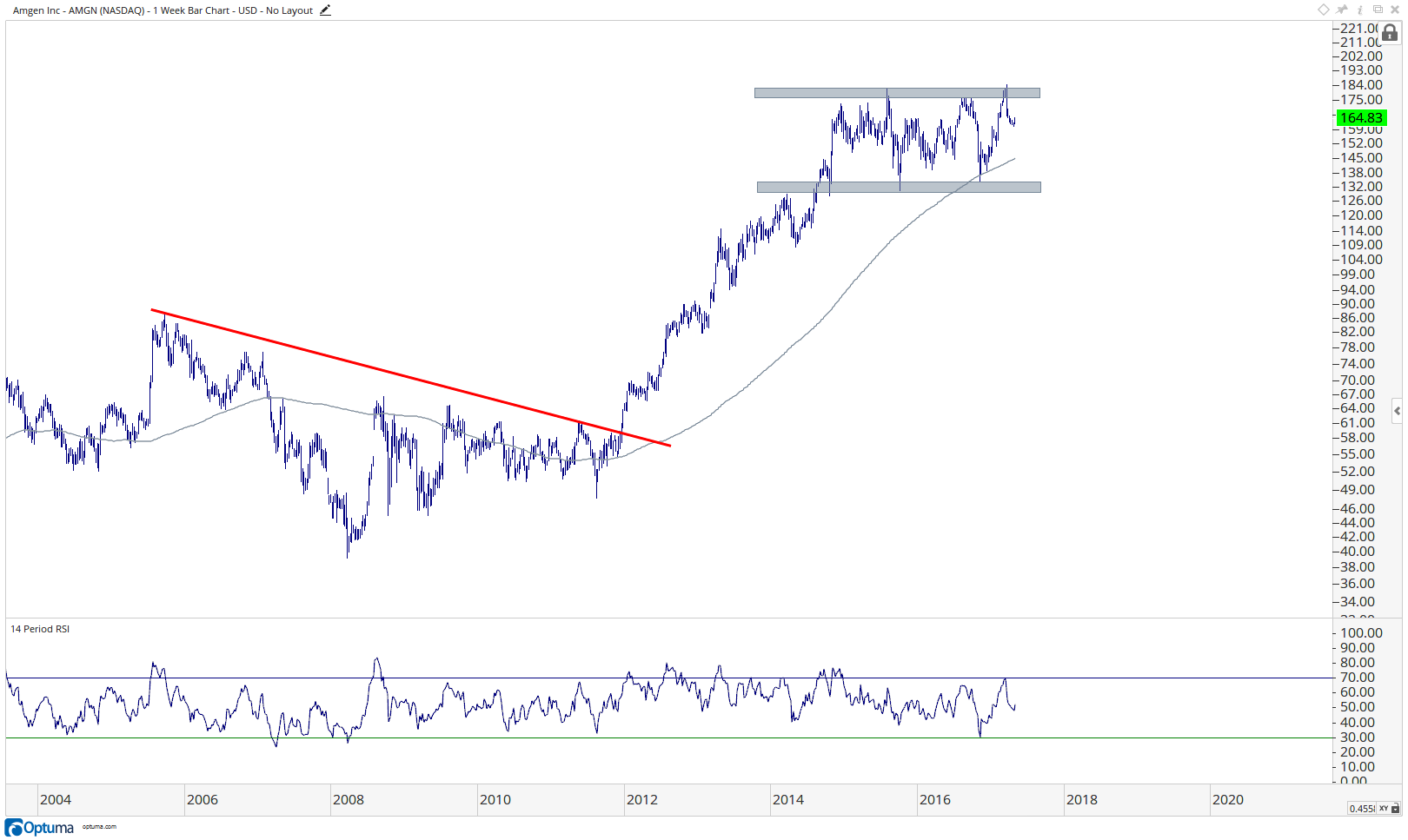Toggle the XY scale lock button

(1389, 809)
